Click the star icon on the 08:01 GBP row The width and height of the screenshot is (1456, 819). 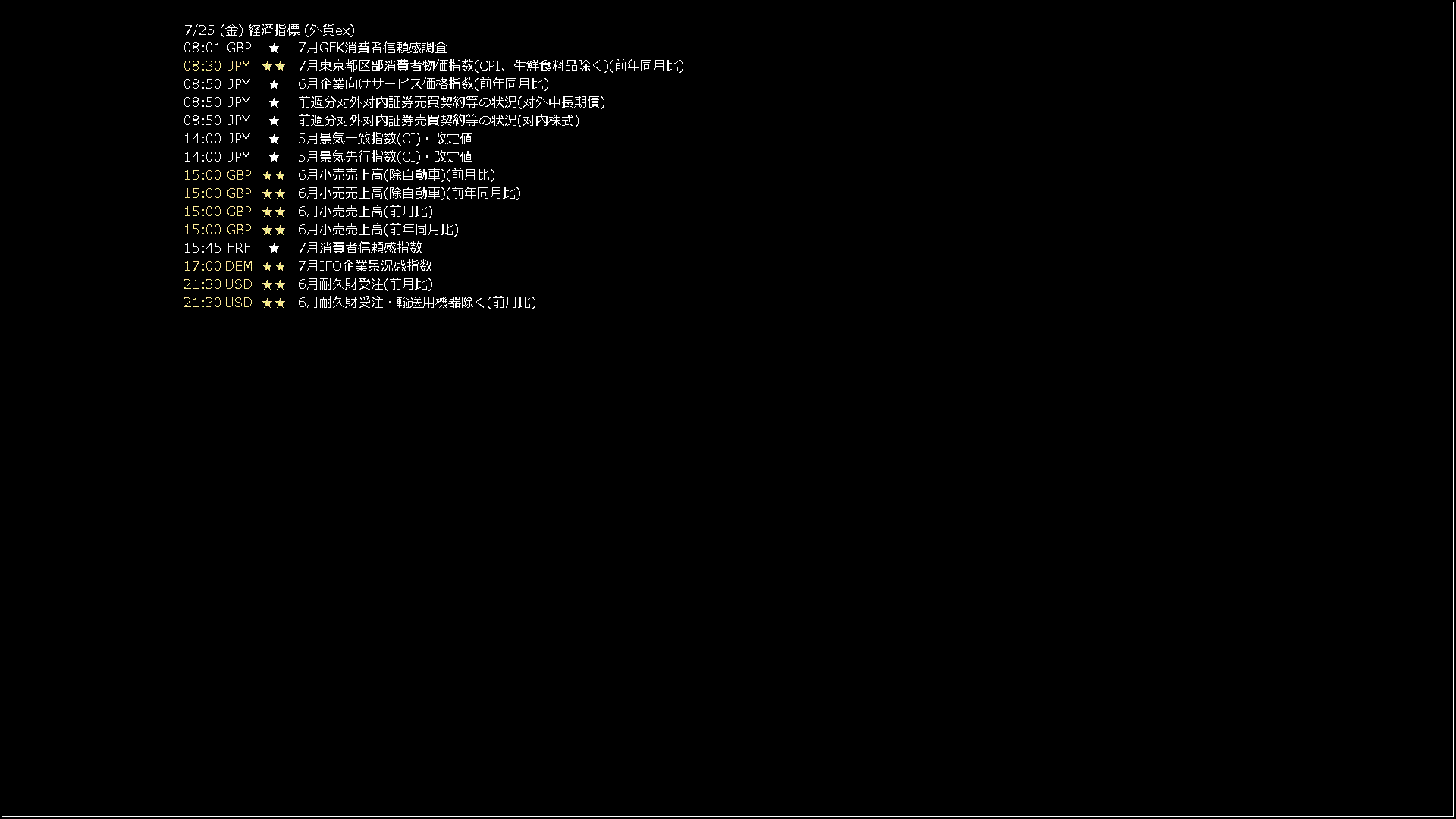(x=274, y=48)
